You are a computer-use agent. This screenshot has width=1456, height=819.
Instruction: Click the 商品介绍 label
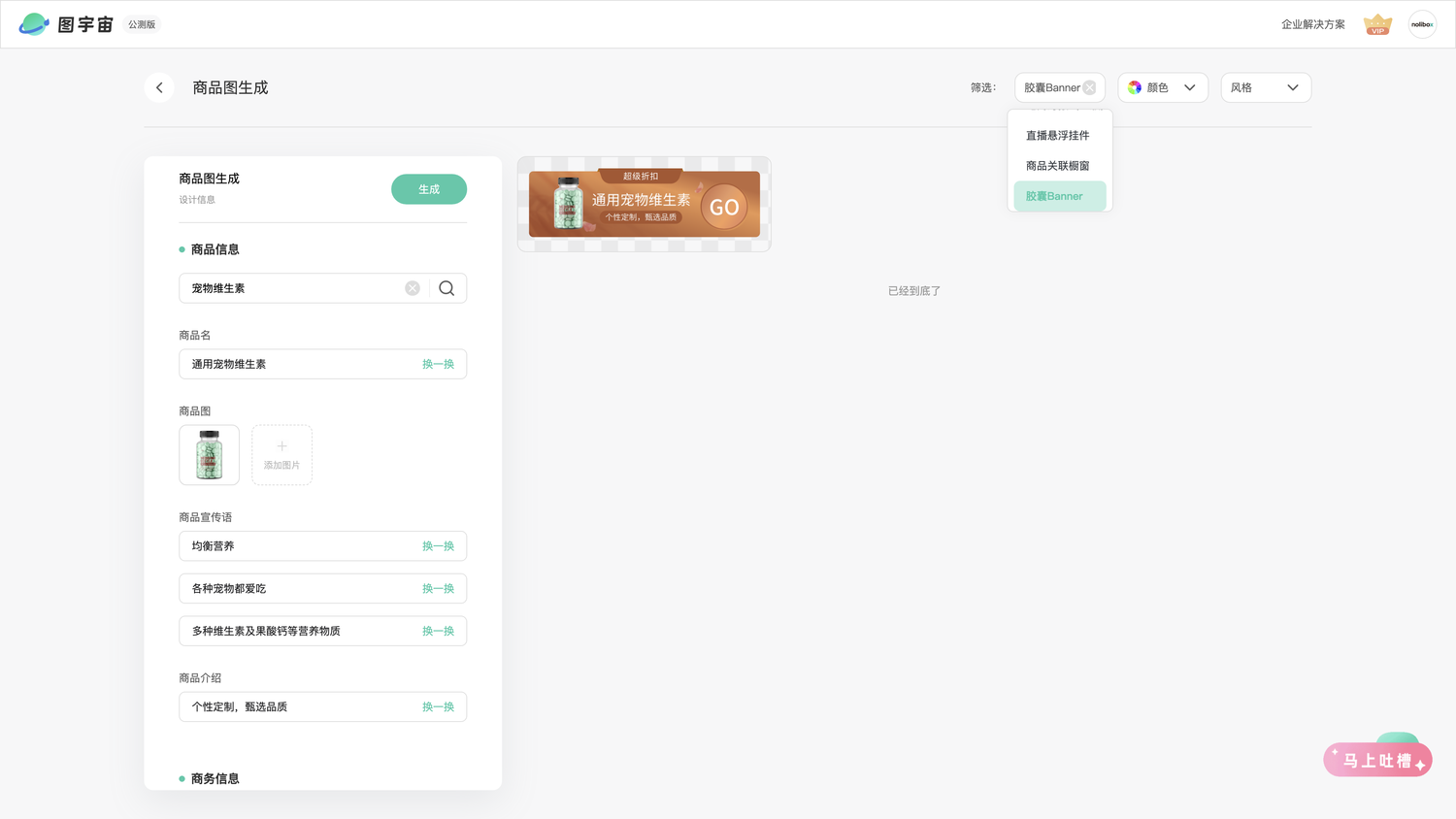pyautogui.click(x=200, y=678)
